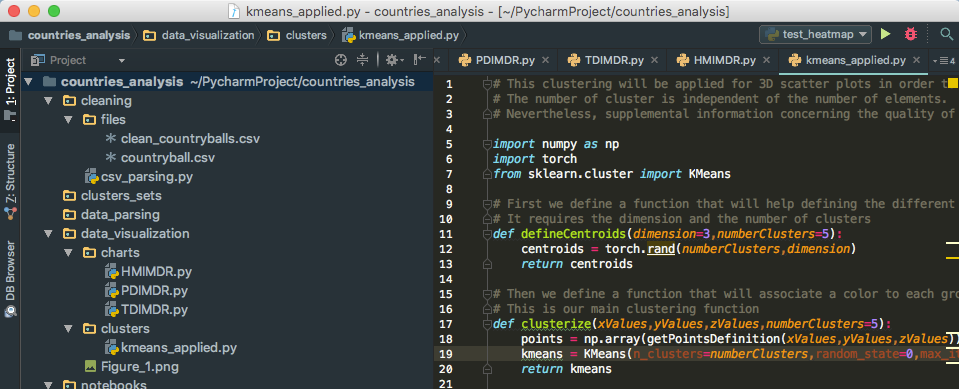959x389 pixels.
Task: Click kmeans_applied.py breadcrumb in navigation bar
Action: pyautogui.click(x=401, y=35)
